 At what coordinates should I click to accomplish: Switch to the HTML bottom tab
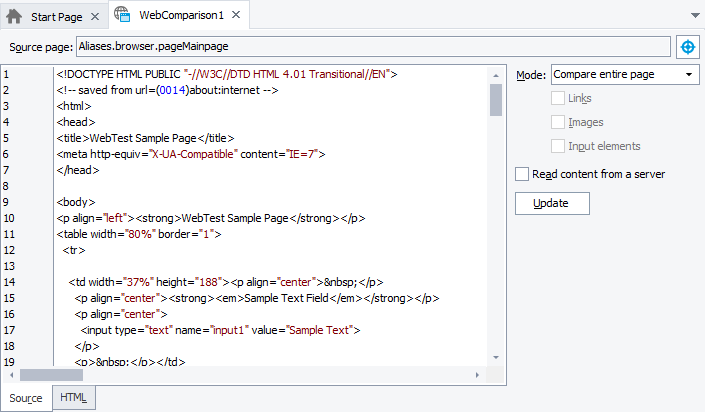pyautogui.click(x=72, y=398)
